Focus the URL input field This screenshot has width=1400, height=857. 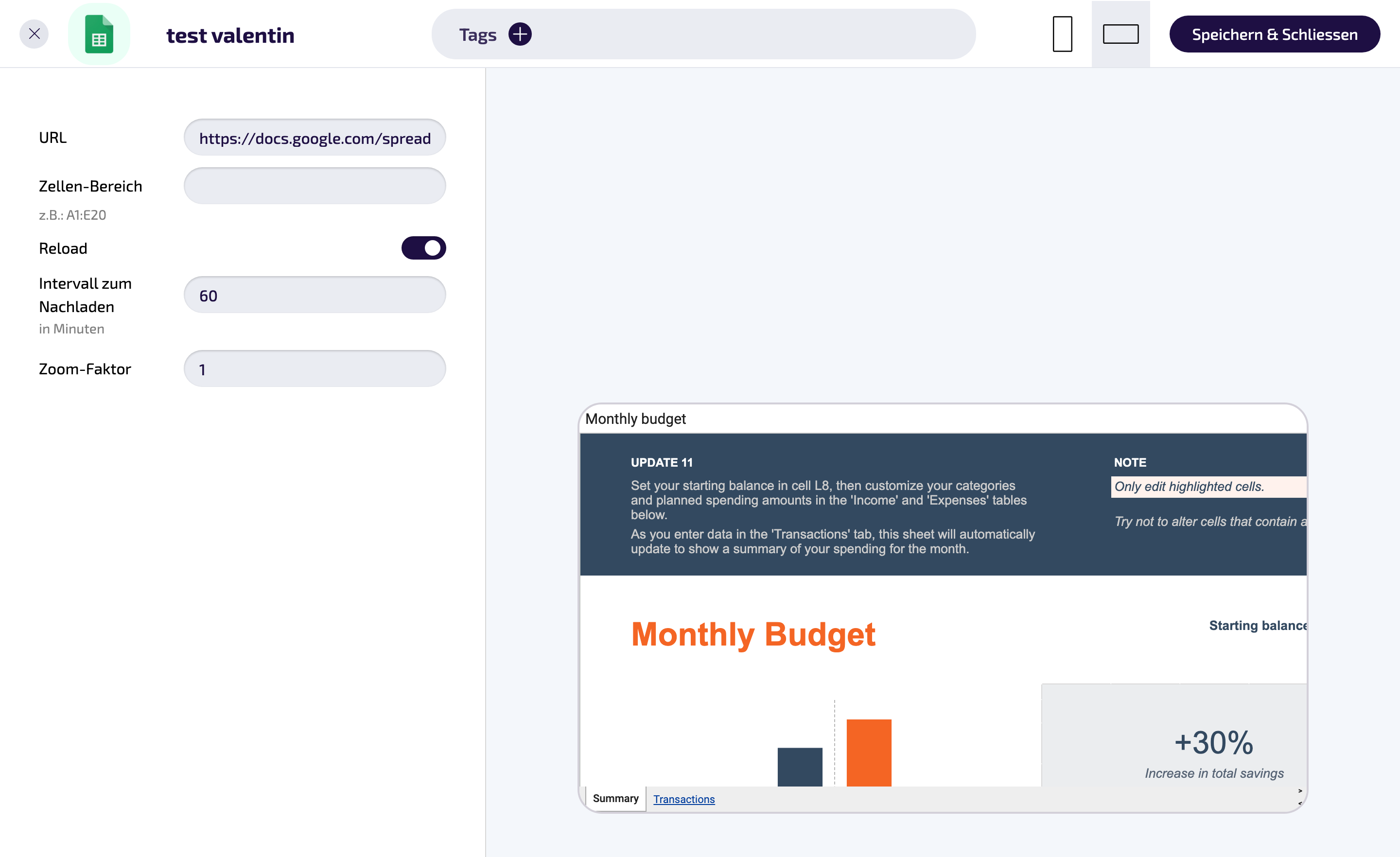point(315,138)
